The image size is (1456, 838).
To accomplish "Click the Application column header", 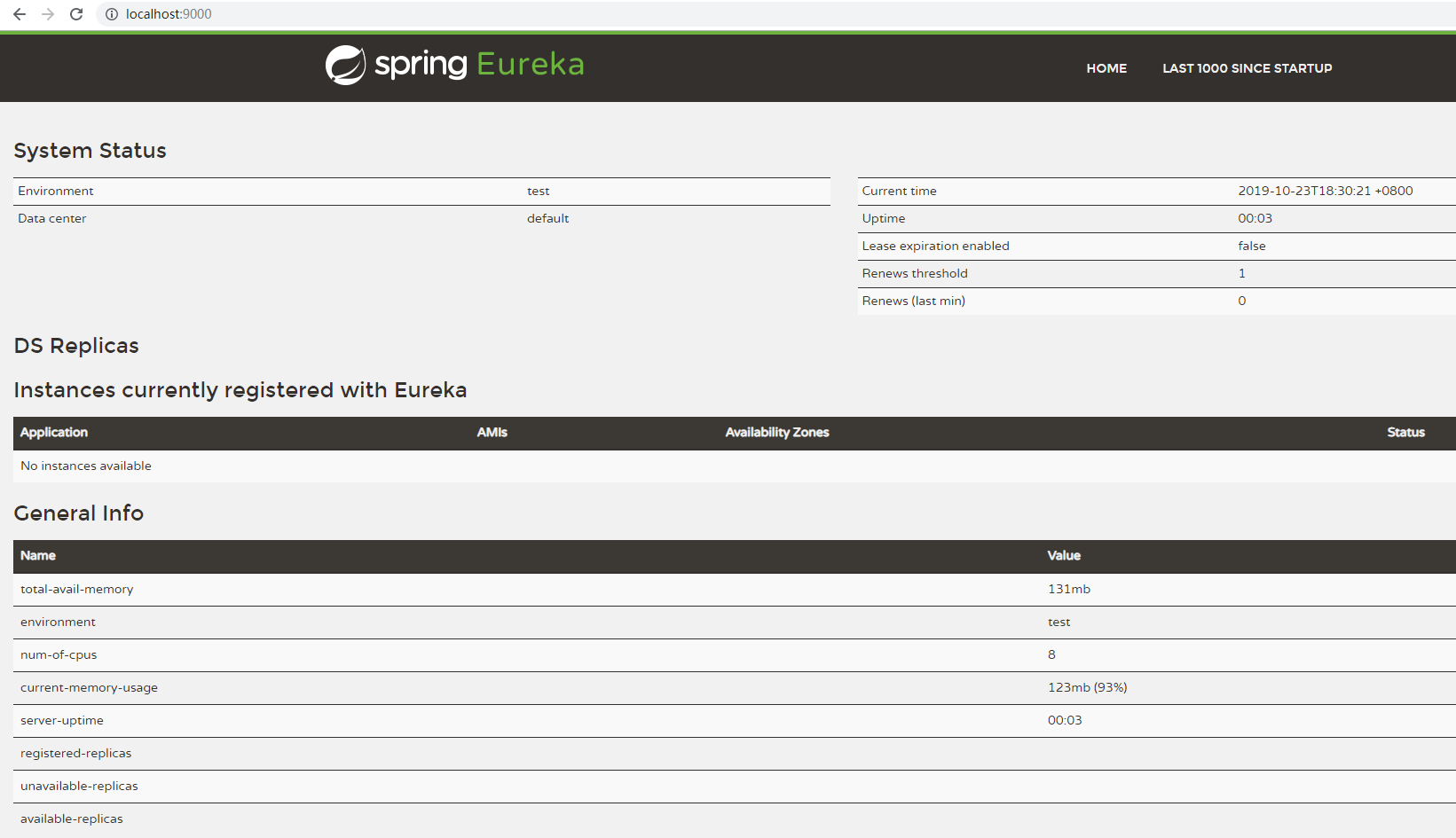I will [x=54, y=432].
